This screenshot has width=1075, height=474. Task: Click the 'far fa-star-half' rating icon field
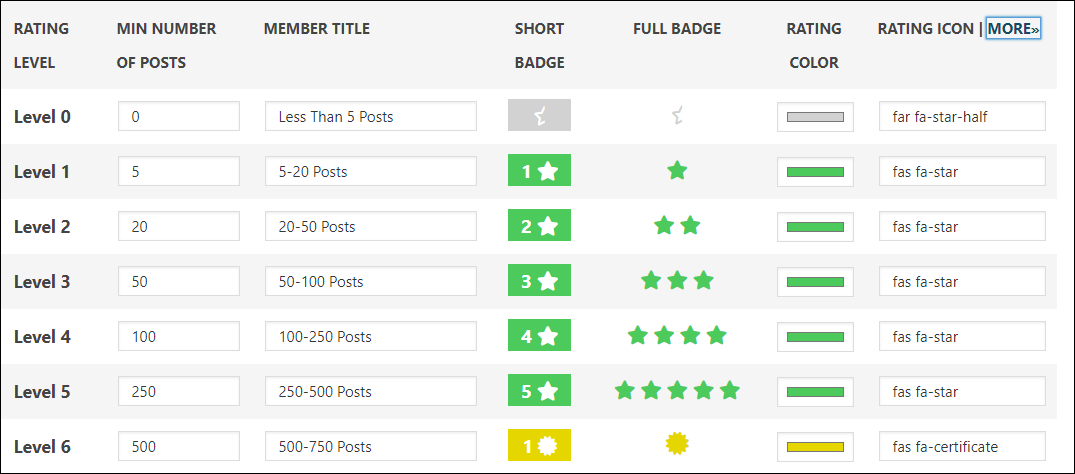pyautogui.click(x=961, y=116)
